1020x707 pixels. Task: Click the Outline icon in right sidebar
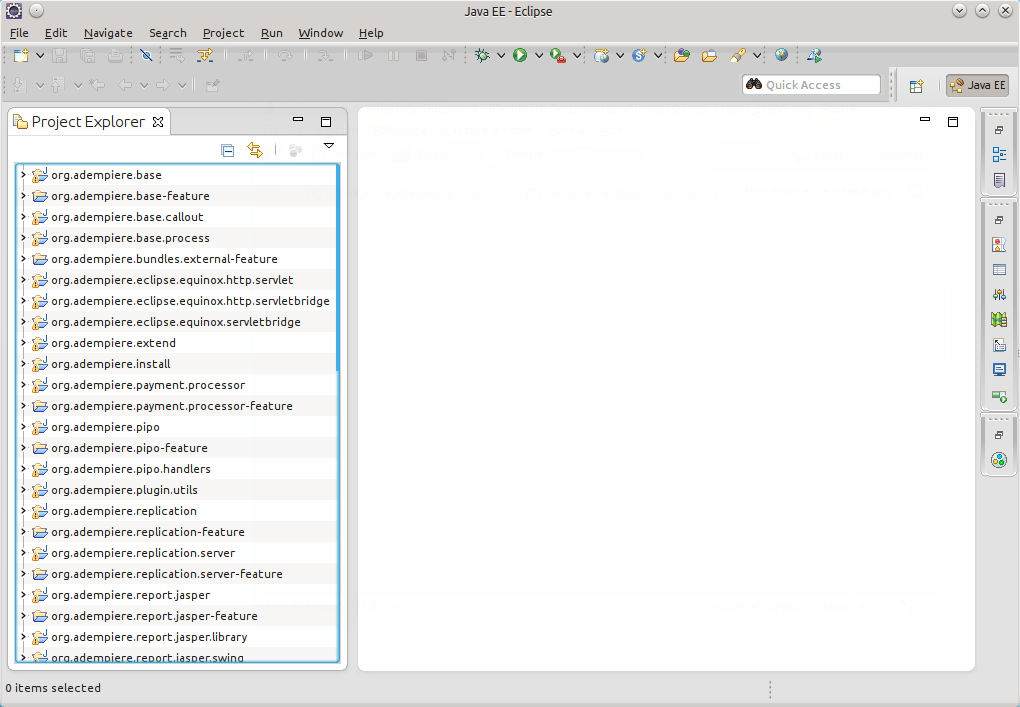(998, 155)
